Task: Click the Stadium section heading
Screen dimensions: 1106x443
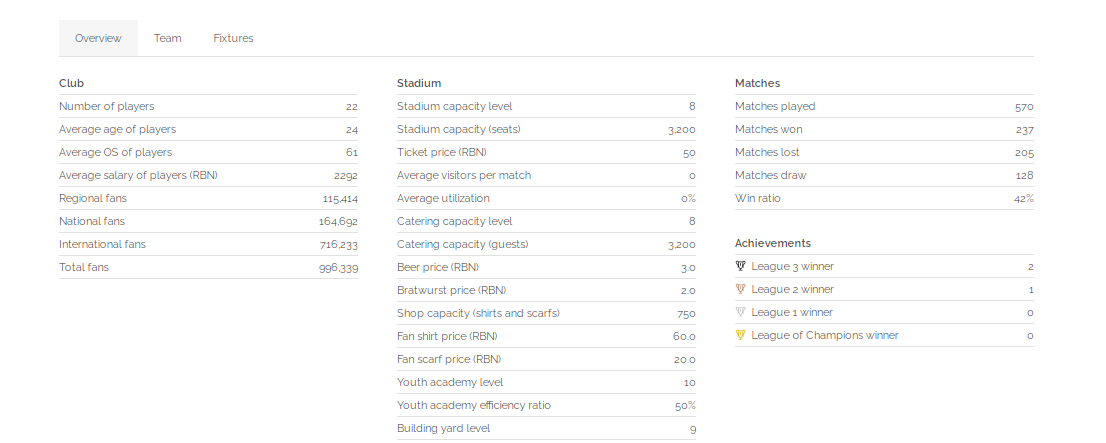Action: 419,83
